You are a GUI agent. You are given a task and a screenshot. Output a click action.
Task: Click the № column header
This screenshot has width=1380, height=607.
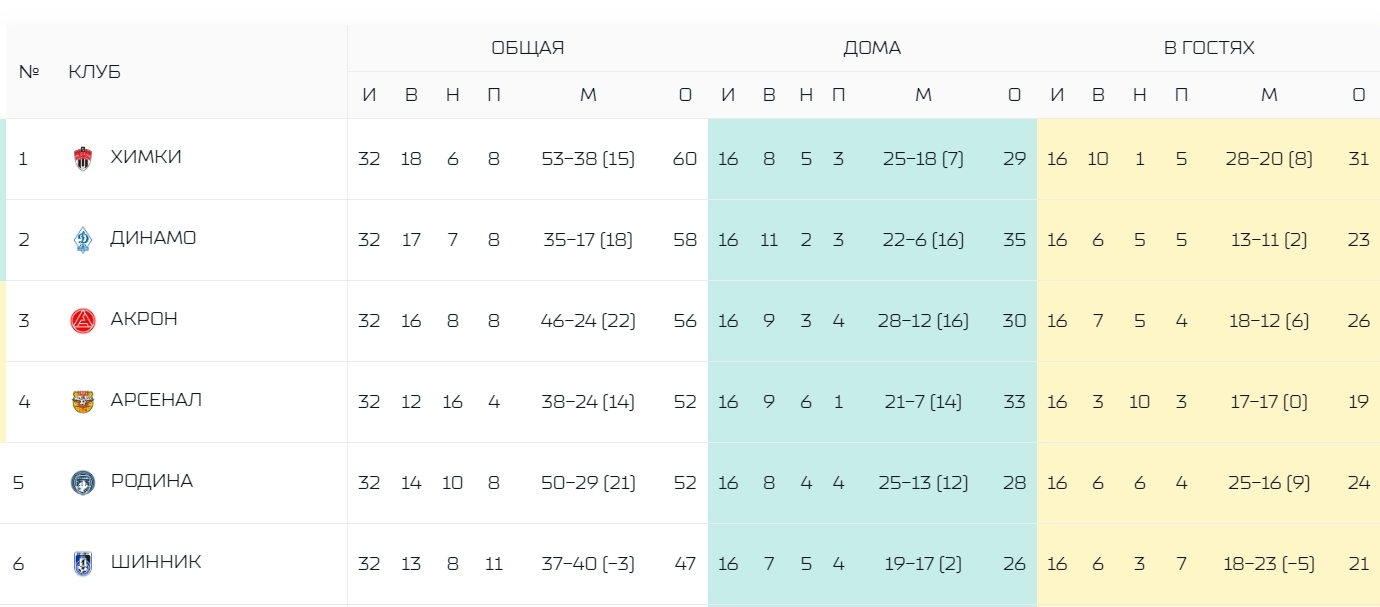pyautogui.click(x=29, y=72)
